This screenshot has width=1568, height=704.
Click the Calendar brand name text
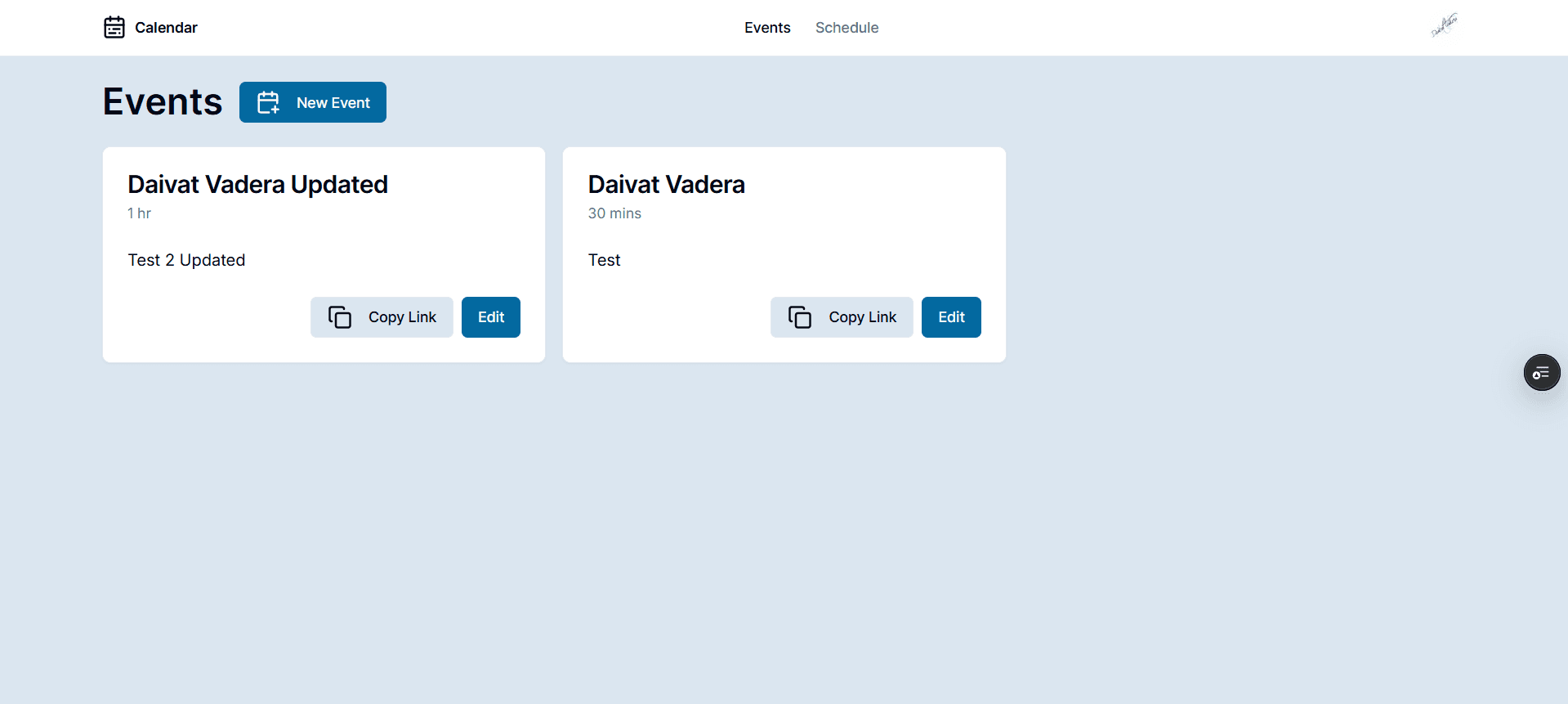166,28
